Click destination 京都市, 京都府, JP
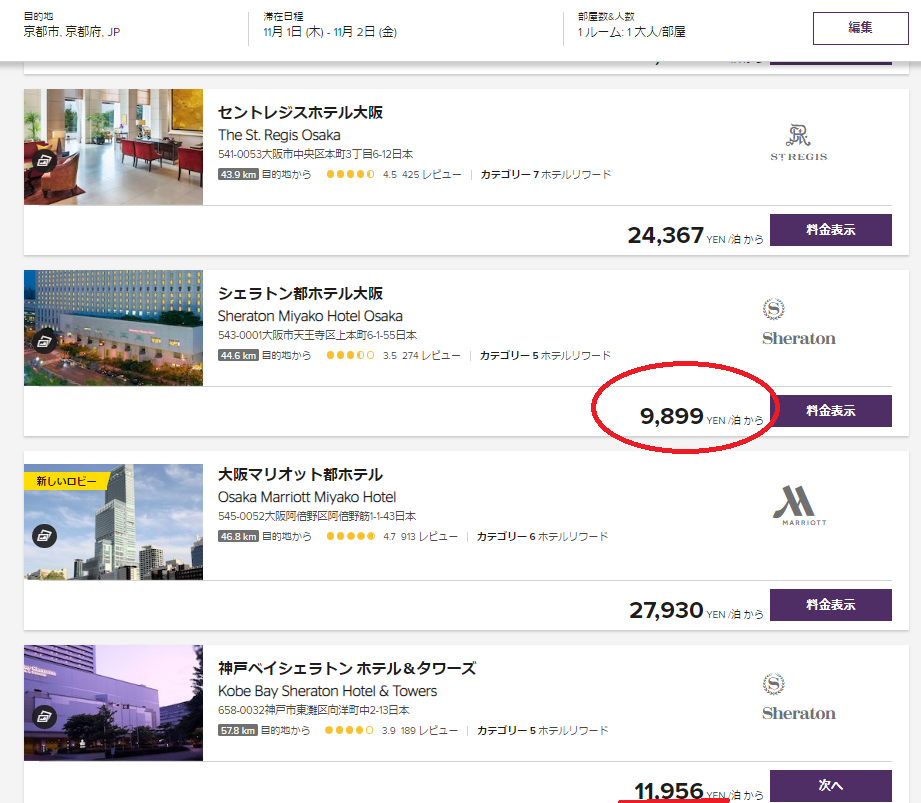Image resolution: width=921 pixels, height=803 pixels. (72, 32)
